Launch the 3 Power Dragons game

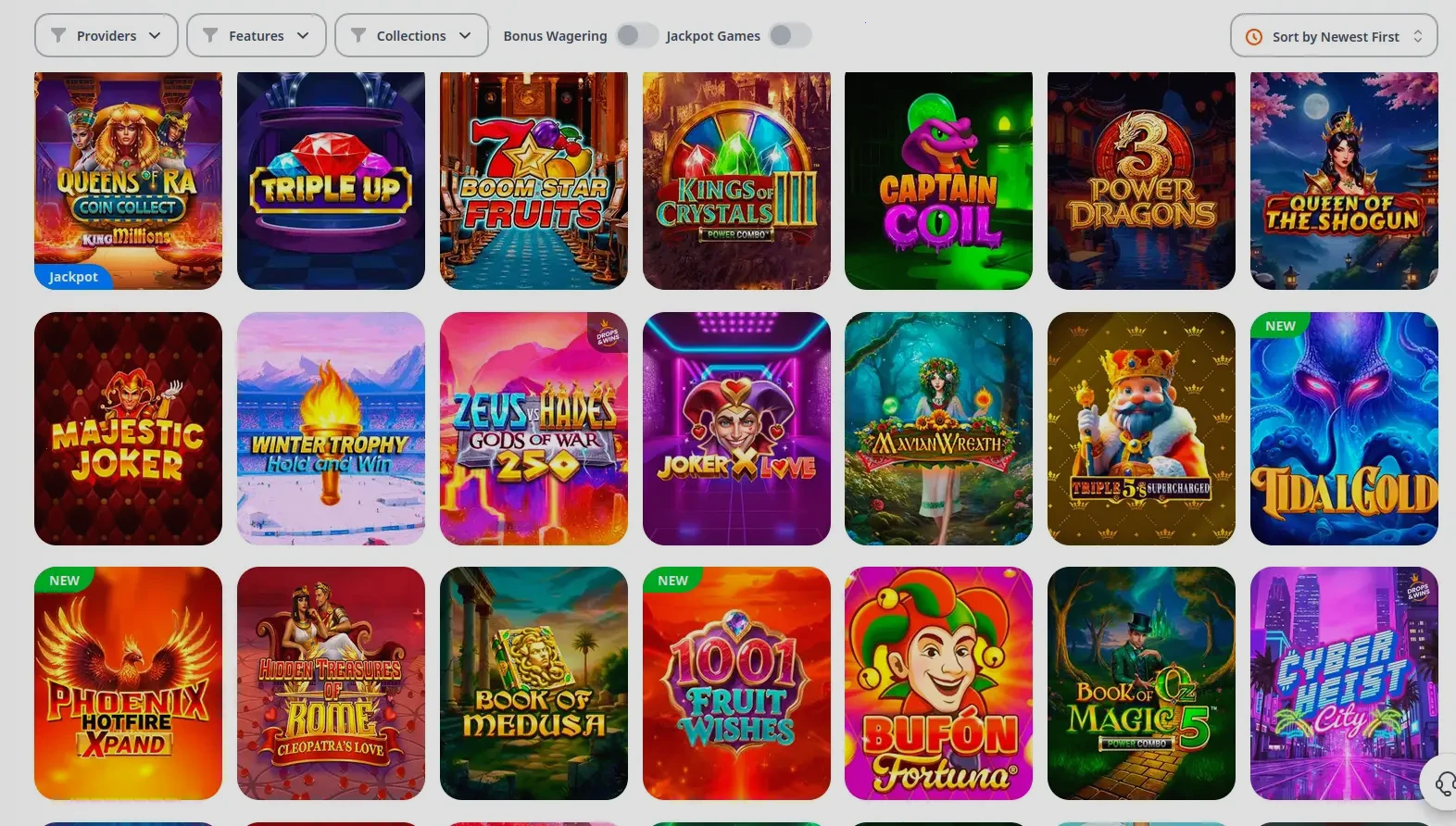pos(1141,181)
